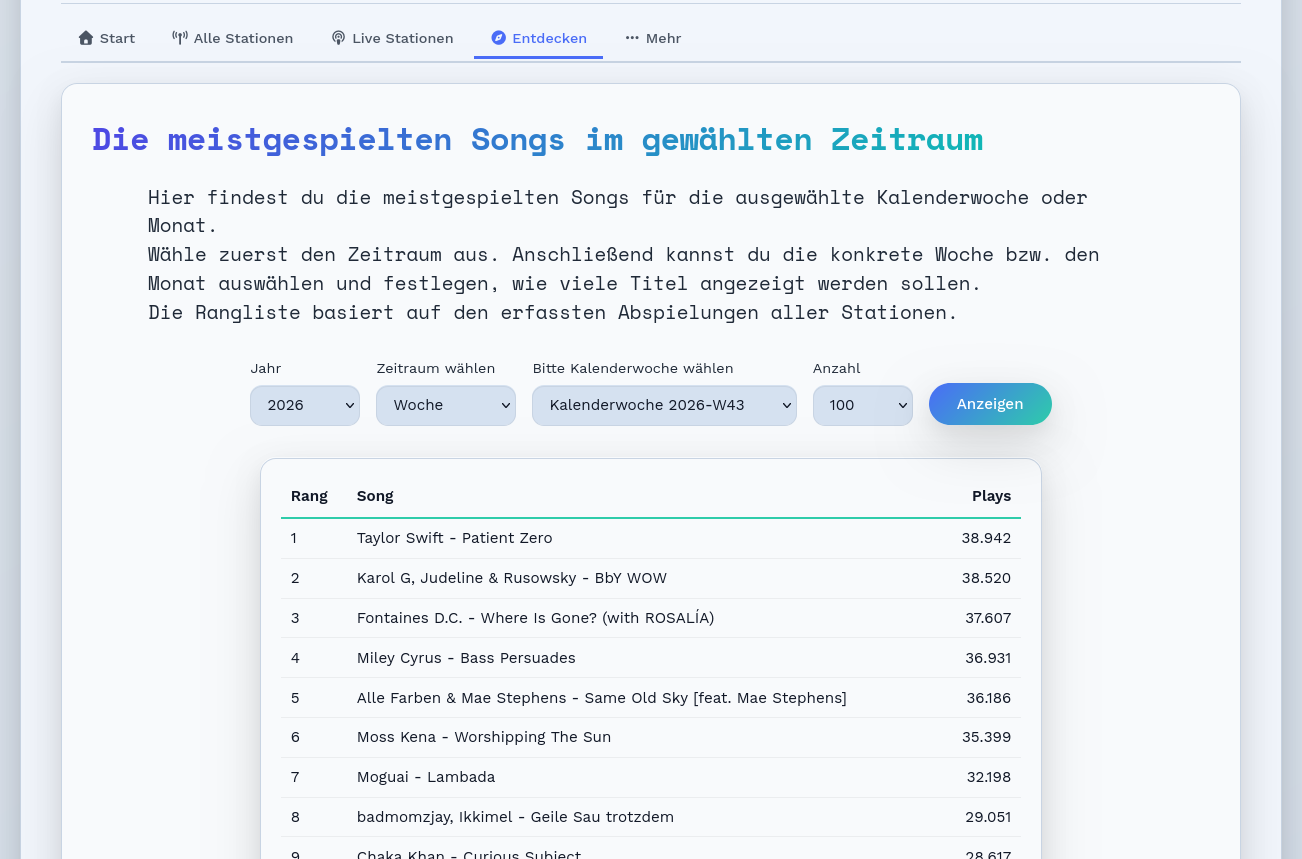Click the play count 32.198

point(989,777)
